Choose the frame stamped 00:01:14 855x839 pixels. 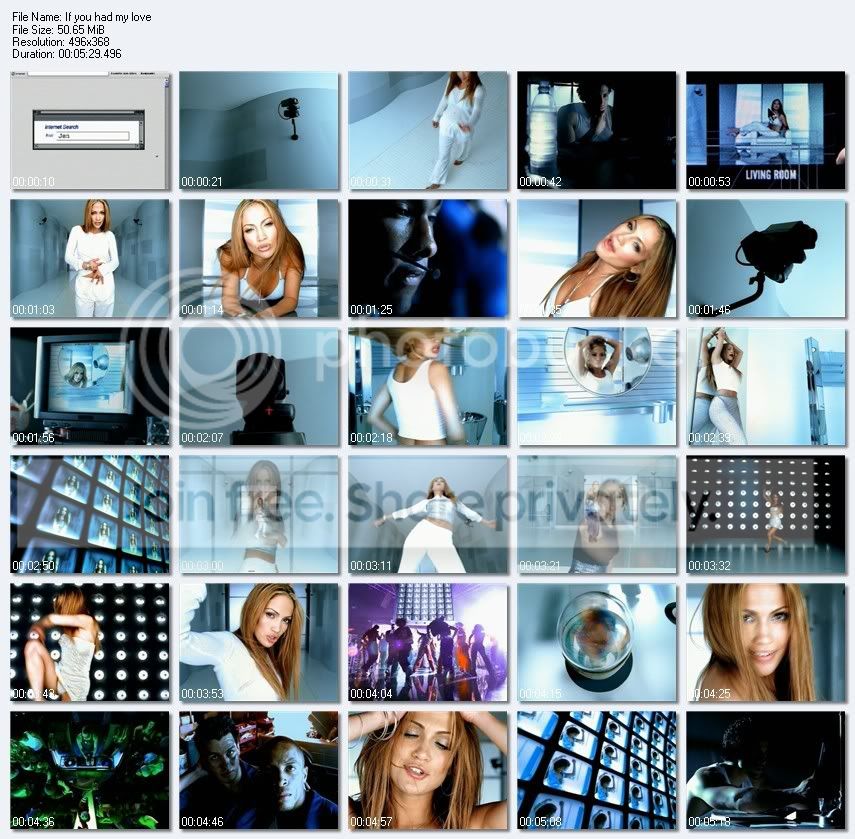(259, 258)
